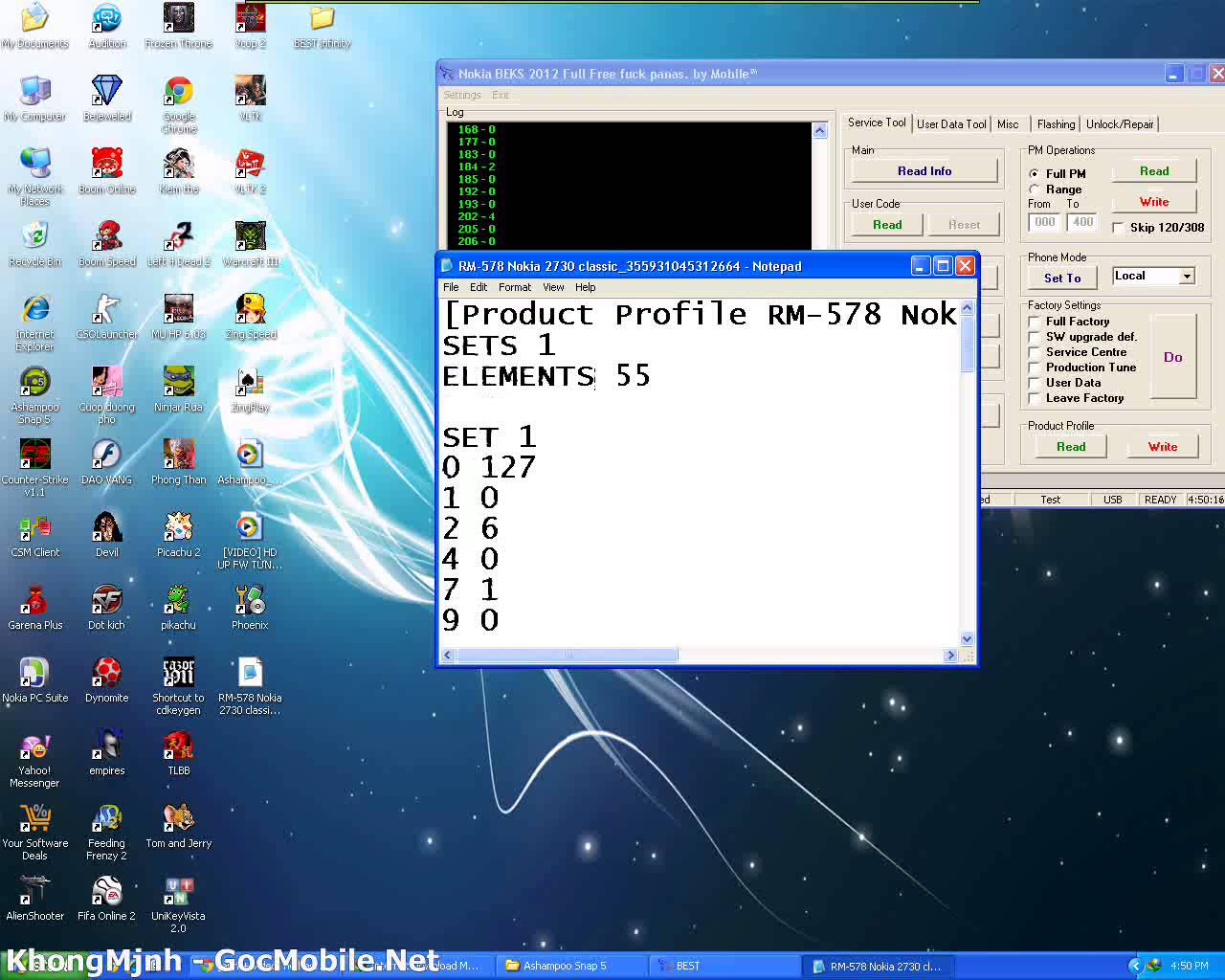The image size is (1225, 980).
Task: Select the Full PM radio button
Action: tap(1035, 174)
